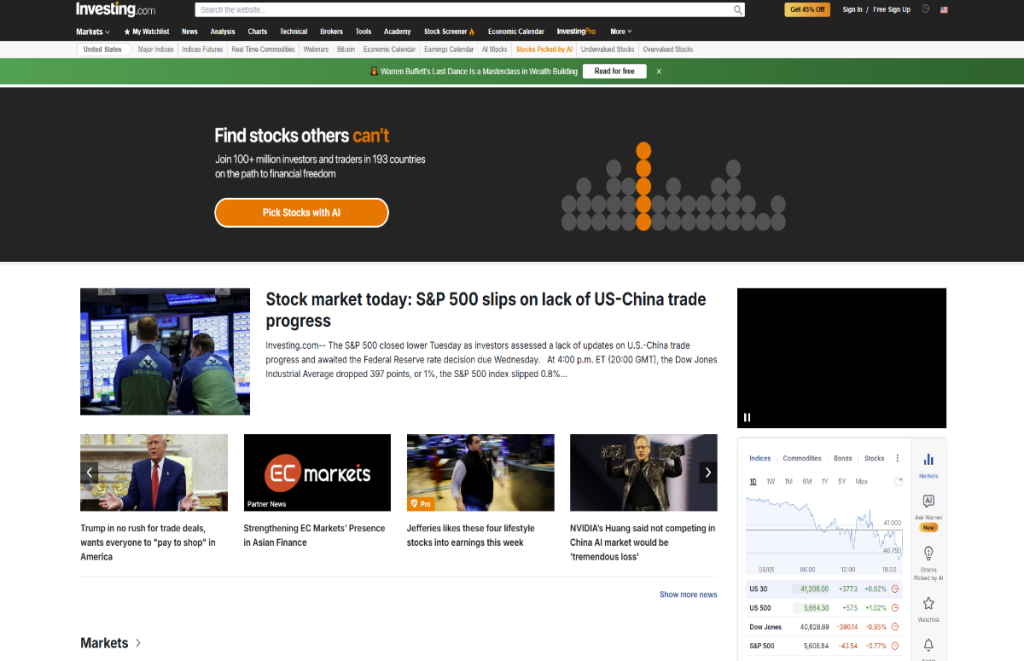
Task: Open the Stocks Picked by AI sub-nav link
Action: tap(544, 50)
